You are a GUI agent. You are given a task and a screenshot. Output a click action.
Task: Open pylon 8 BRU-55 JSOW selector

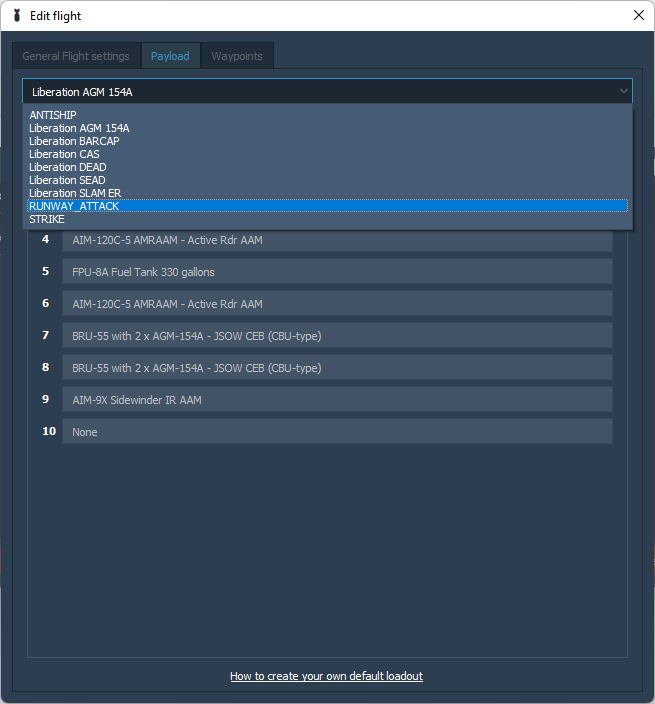click(x=337, y=368)
